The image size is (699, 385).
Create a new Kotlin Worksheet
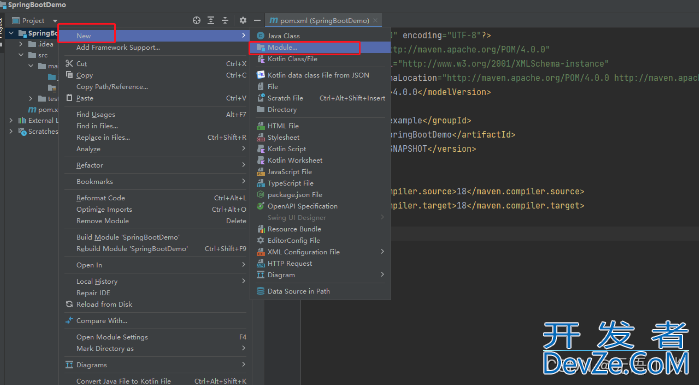321,160
